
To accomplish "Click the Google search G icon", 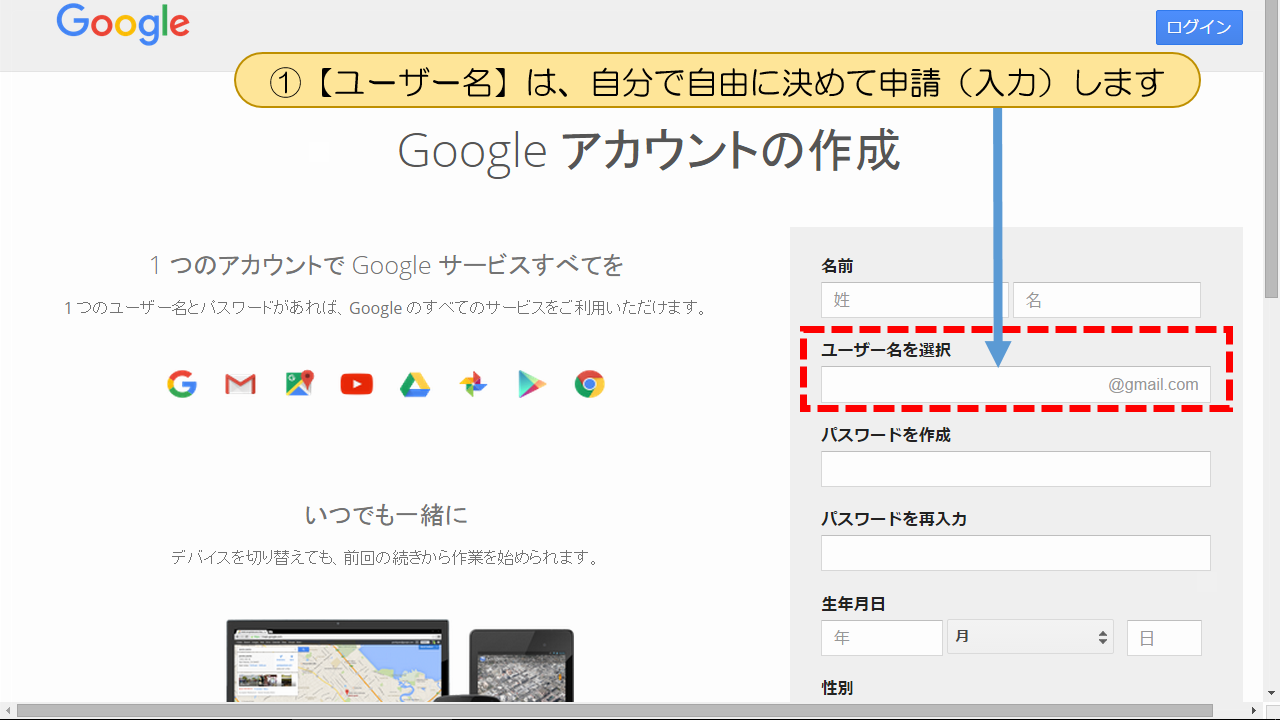I will [x=182, y=384].
